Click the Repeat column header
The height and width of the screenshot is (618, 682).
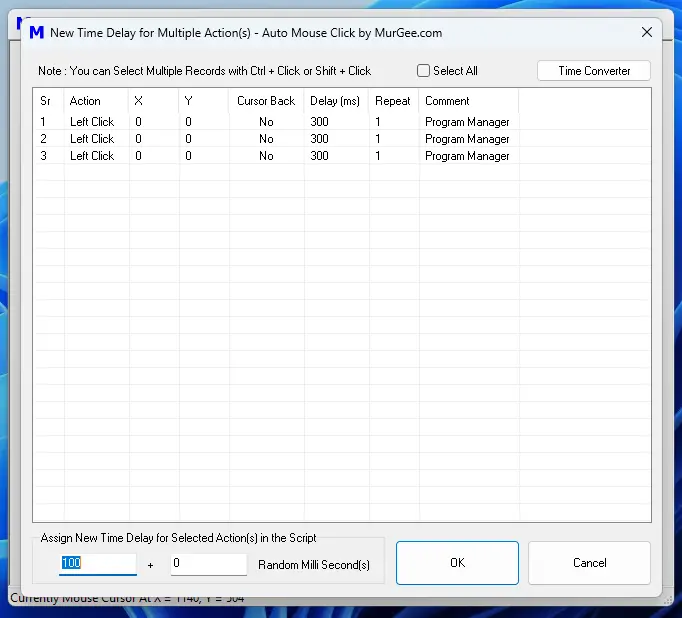394,101
